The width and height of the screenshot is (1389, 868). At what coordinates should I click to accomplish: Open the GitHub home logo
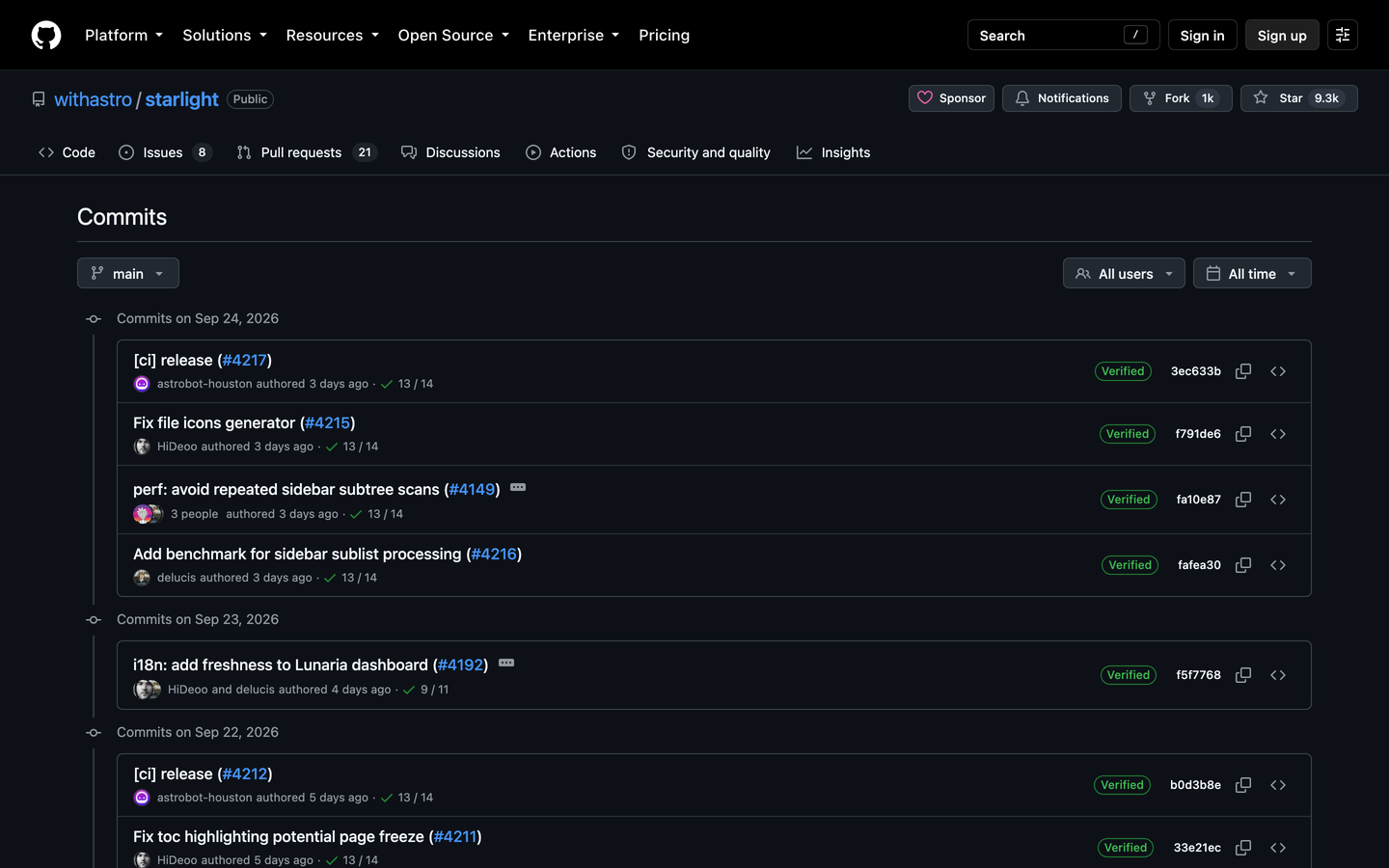pos(46,35)
